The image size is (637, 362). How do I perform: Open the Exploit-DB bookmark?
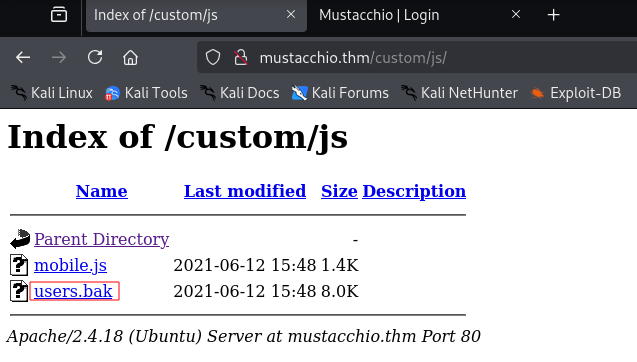pos(576,93)
